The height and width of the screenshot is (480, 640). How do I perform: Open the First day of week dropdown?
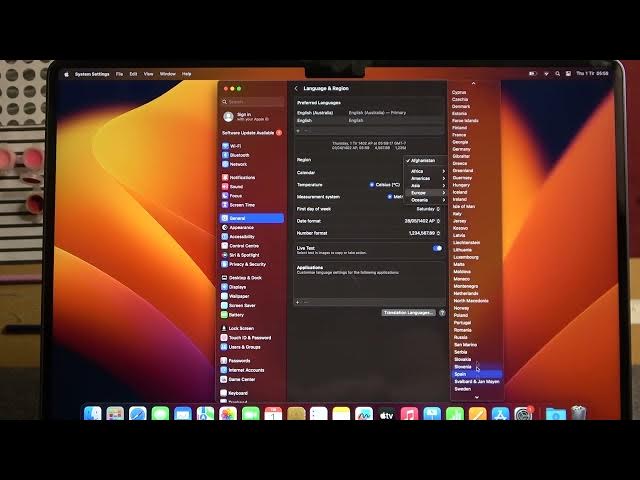pos(428,209)
